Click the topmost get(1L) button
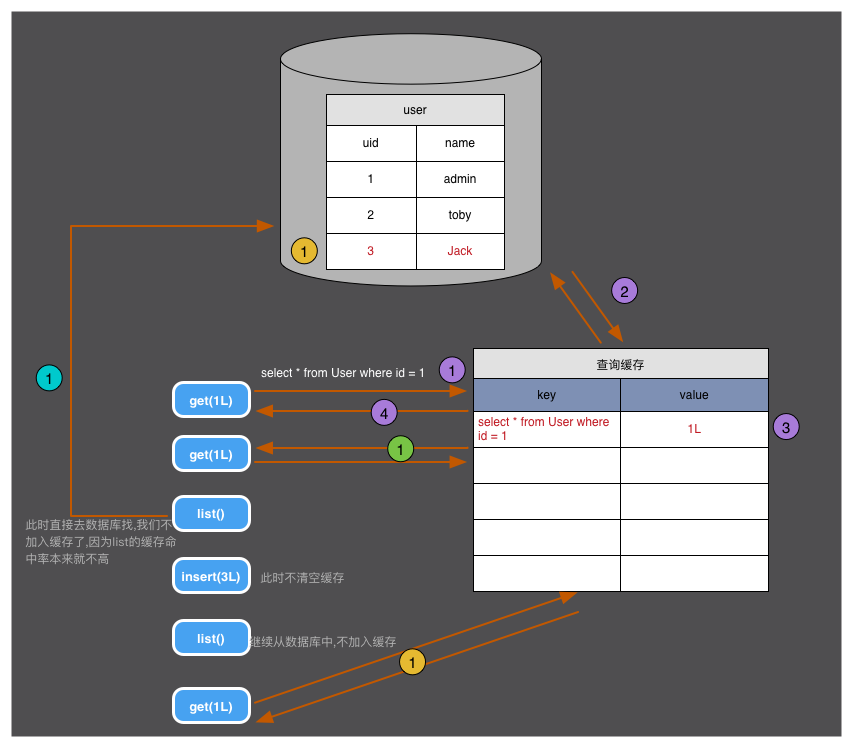This screenshot has height=748, width=853. click(211, 401)
